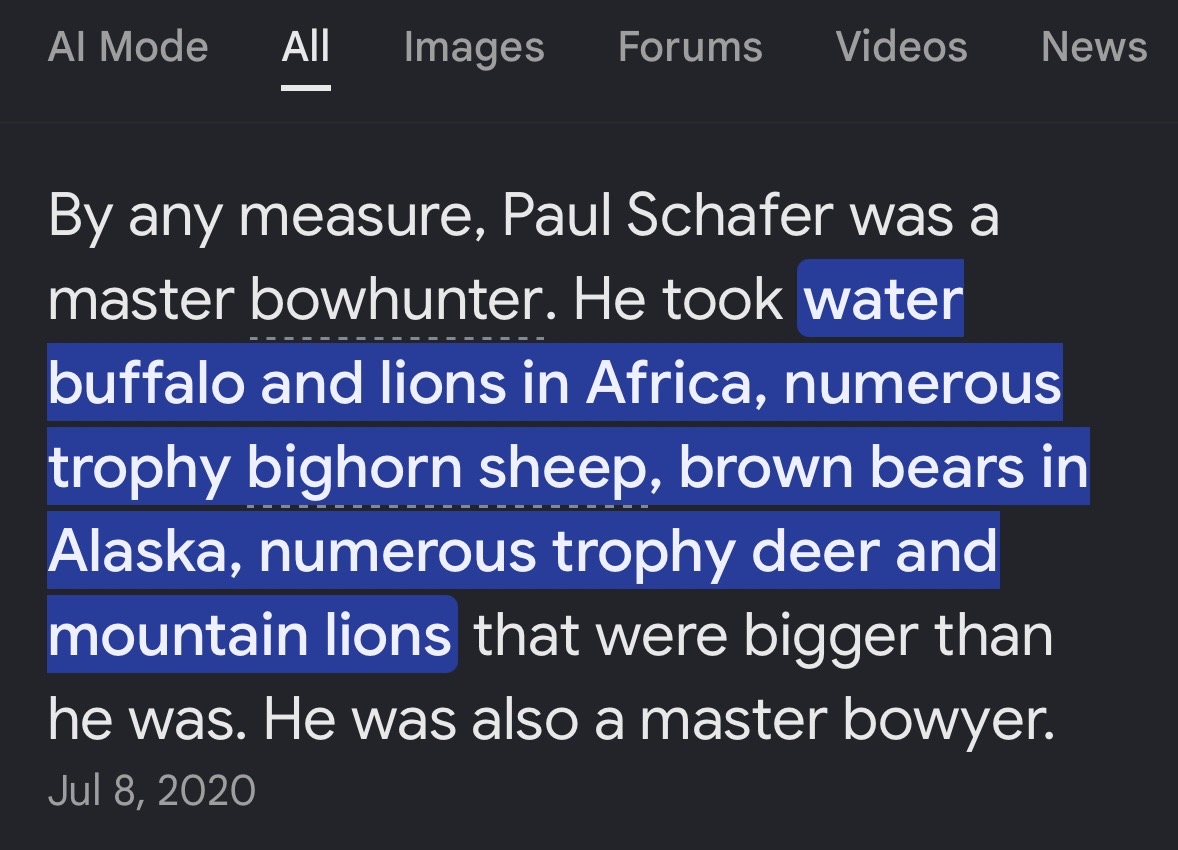Click the Jul 8, 2020 date
1178x850 pixels.
click(x=152, y=791)
